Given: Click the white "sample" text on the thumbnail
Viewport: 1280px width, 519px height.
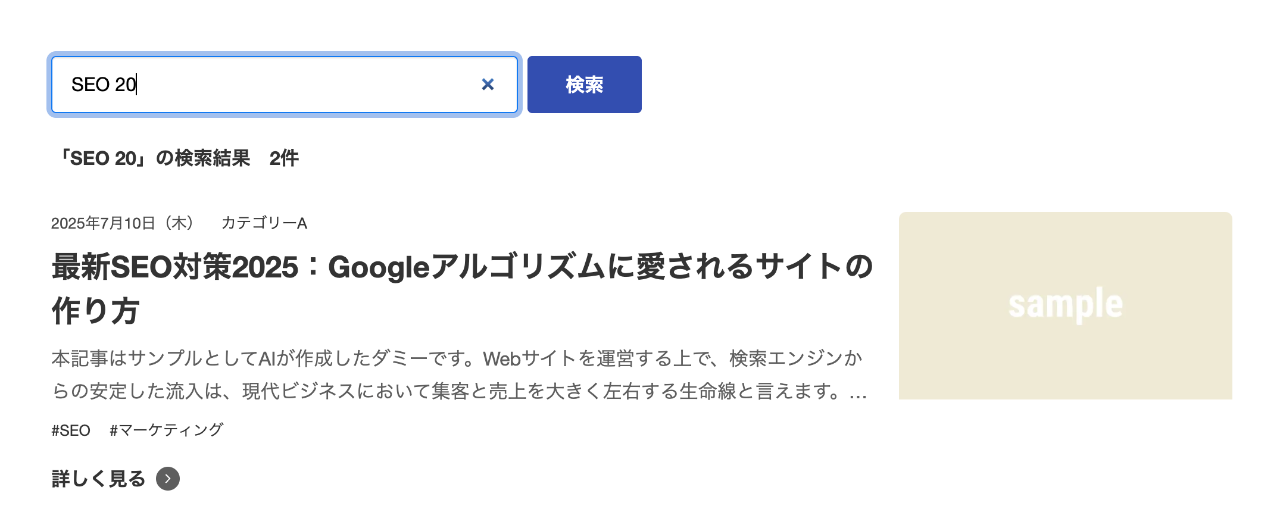Looking at the screenshot, I should (x=1065, y=304).
